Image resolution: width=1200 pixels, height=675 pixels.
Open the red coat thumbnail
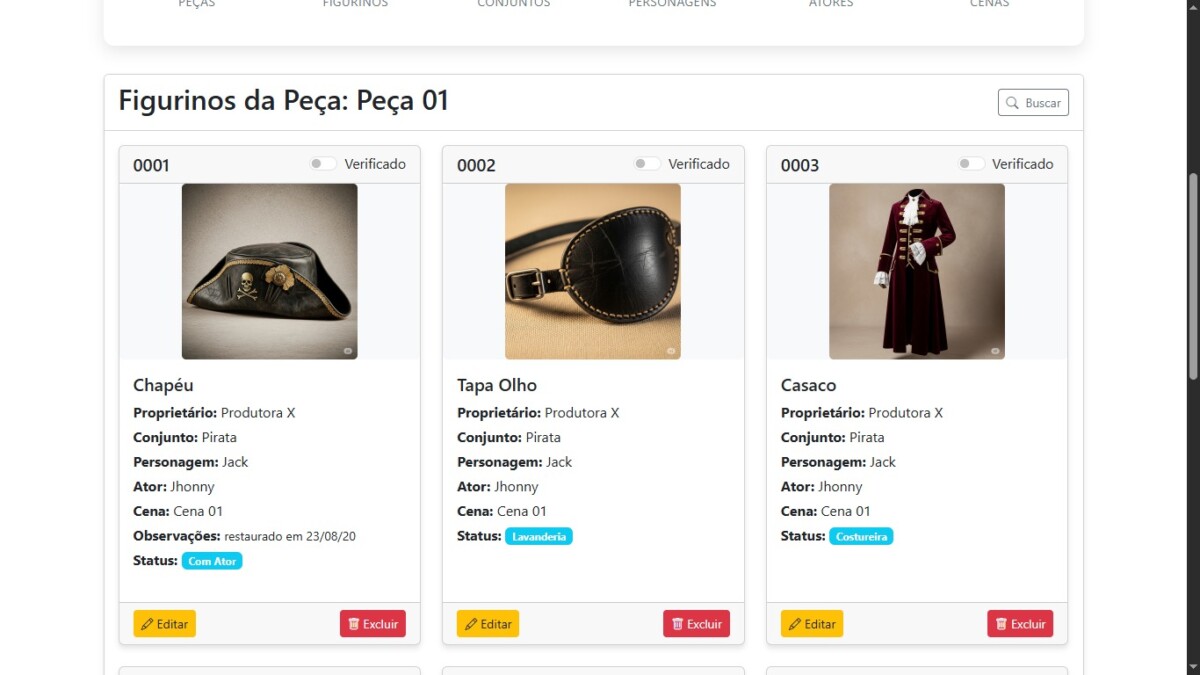tap(917, 271)
